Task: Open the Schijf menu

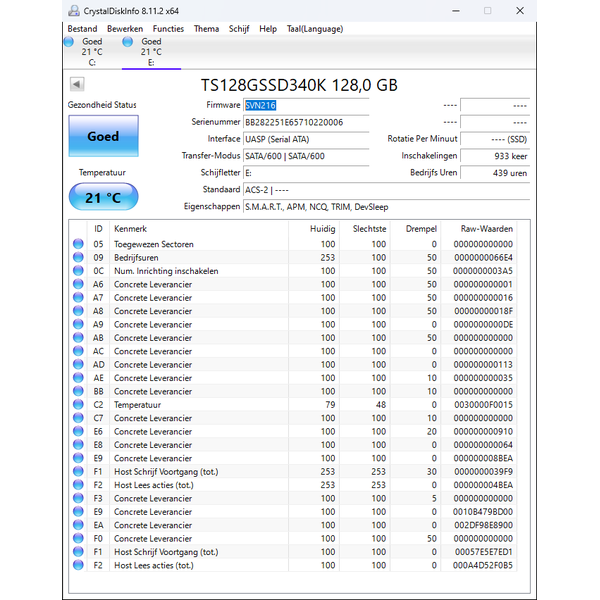Action: point(239,29)
